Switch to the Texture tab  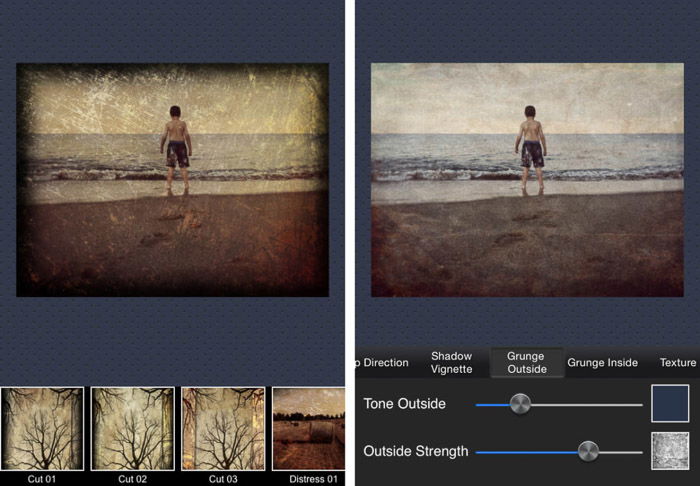678,362
